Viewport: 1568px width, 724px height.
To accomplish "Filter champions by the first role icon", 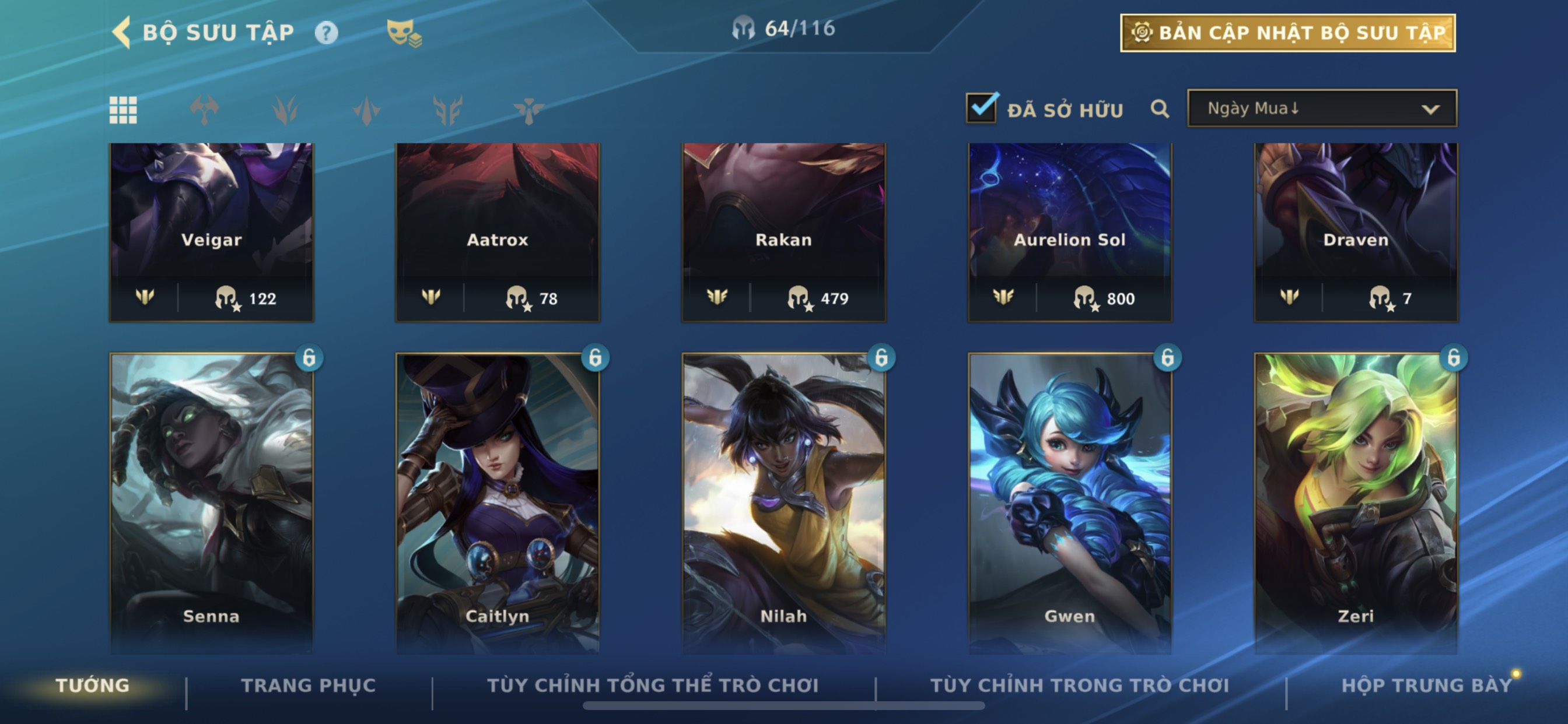I will pos(205,110).
